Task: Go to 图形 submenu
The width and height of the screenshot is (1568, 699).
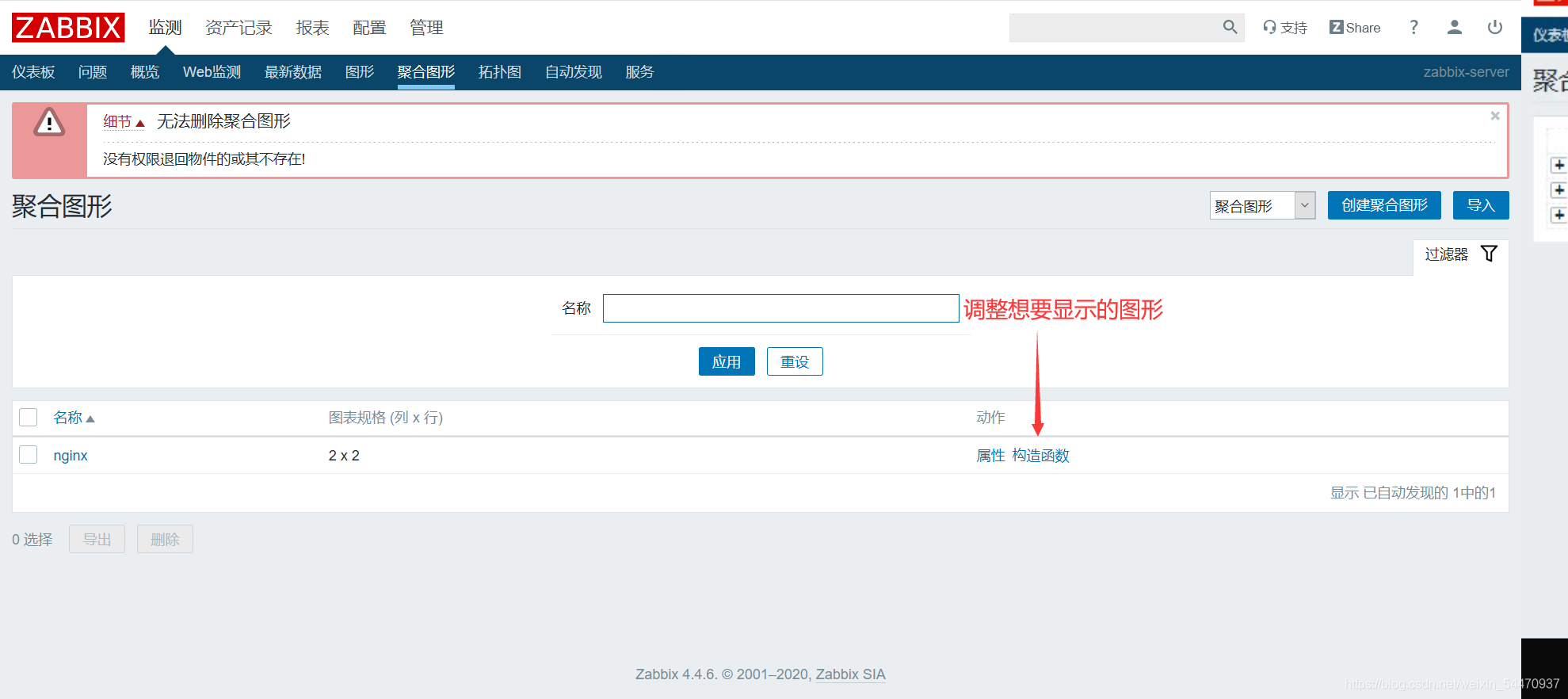Action: [360, 72]
